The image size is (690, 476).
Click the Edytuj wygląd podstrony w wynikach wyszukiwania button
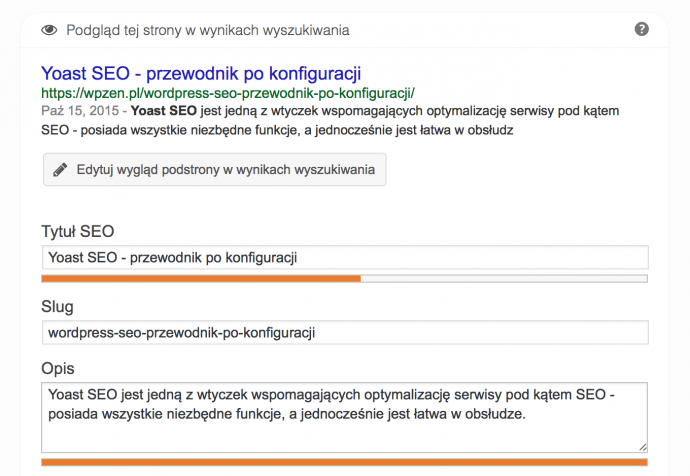click(215, 169)
